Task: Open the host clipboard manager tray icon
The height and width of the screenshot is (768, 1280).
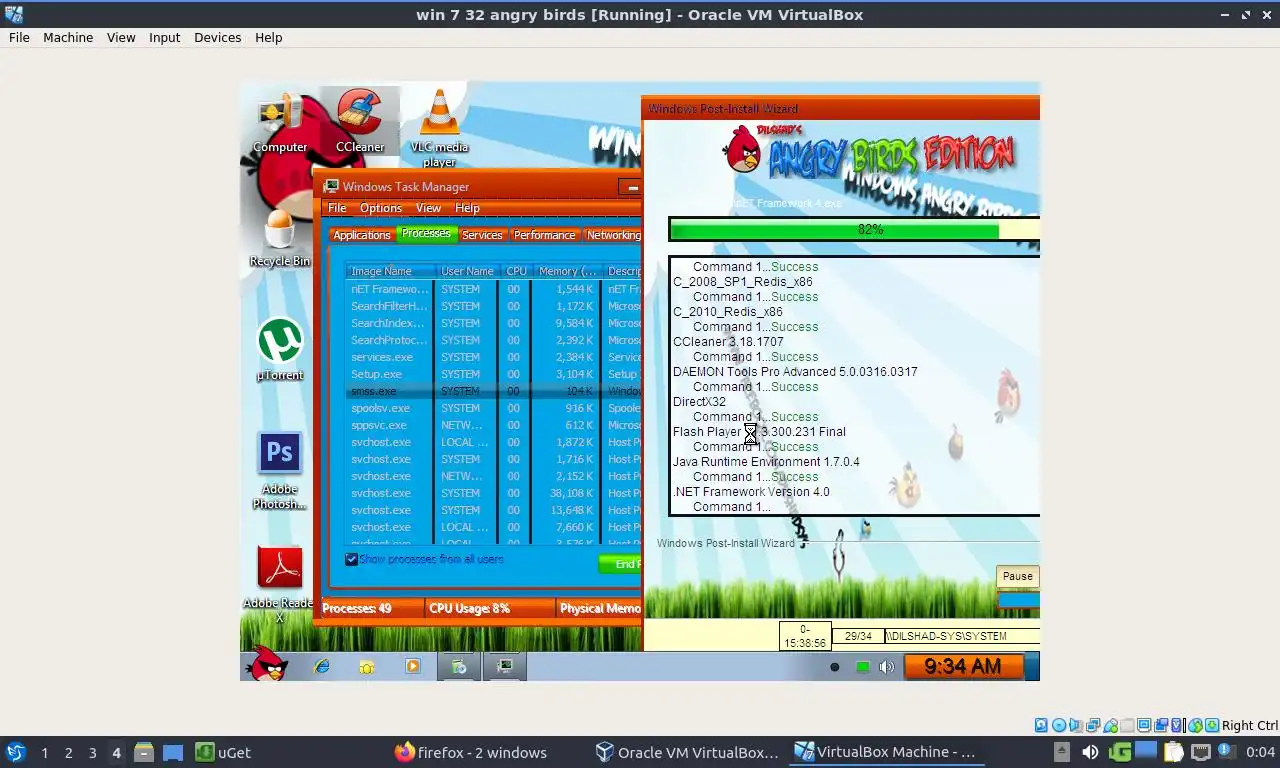Action: coord(1173,752)
